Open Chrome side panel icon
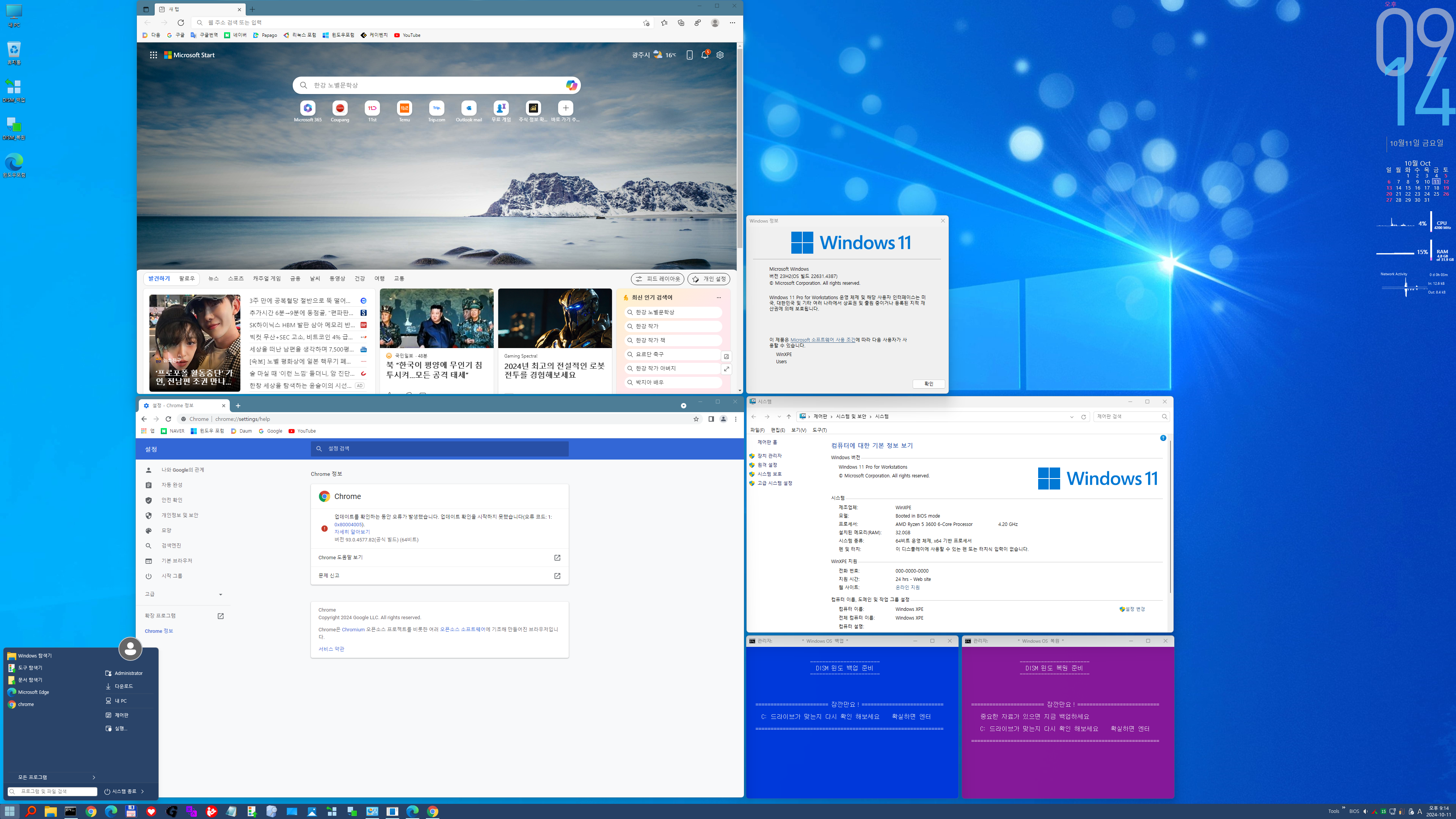The height and width of the screenshot is (819, 1456). click(x=711, y=419)
